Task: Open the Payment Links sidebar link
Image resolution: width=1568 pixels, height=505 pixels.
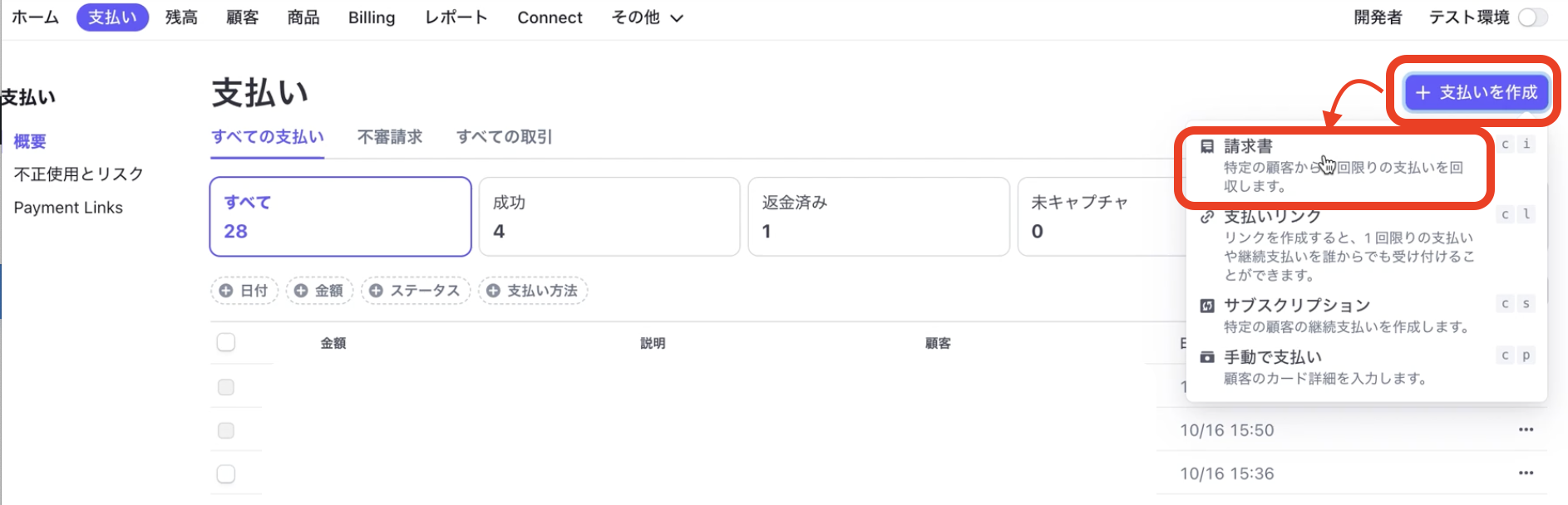Action: tap(68, 208)
